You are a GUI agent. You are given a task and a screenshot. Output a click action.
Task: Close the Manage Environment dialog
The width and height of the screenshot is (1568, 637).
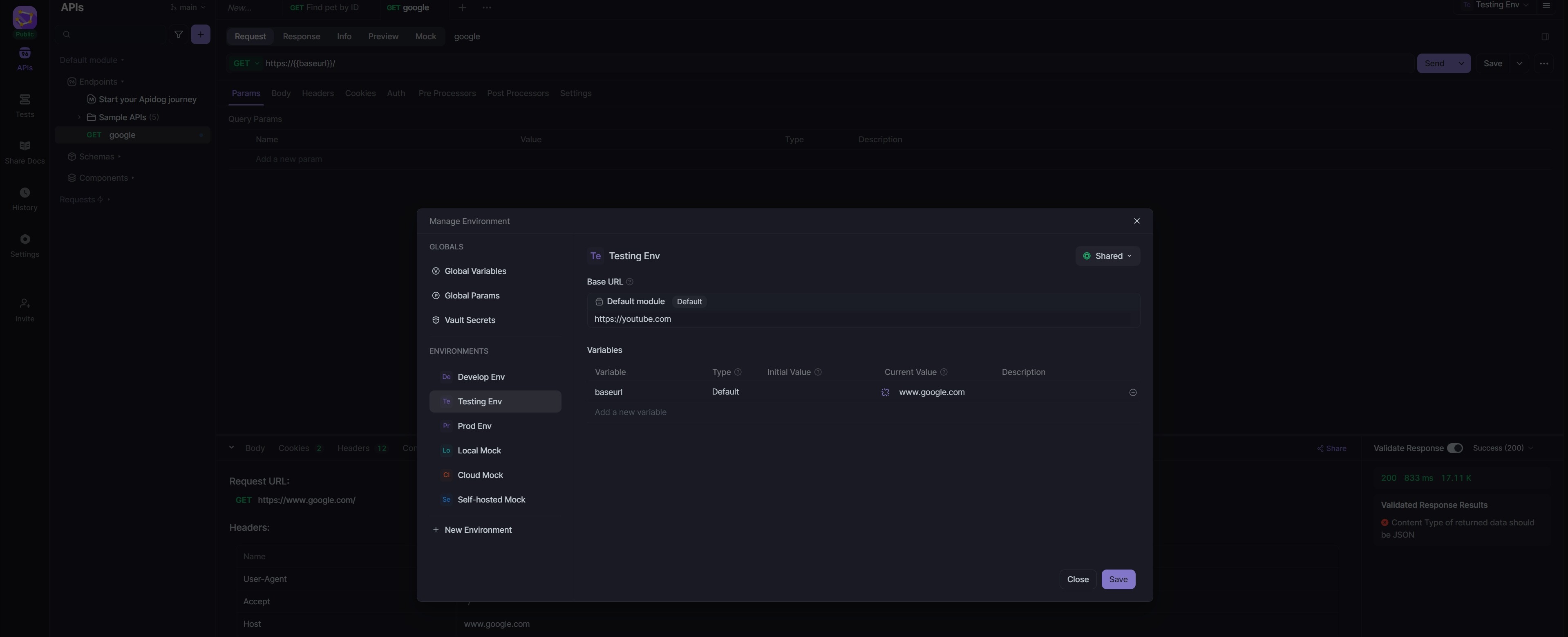[x=1136, y=221]
